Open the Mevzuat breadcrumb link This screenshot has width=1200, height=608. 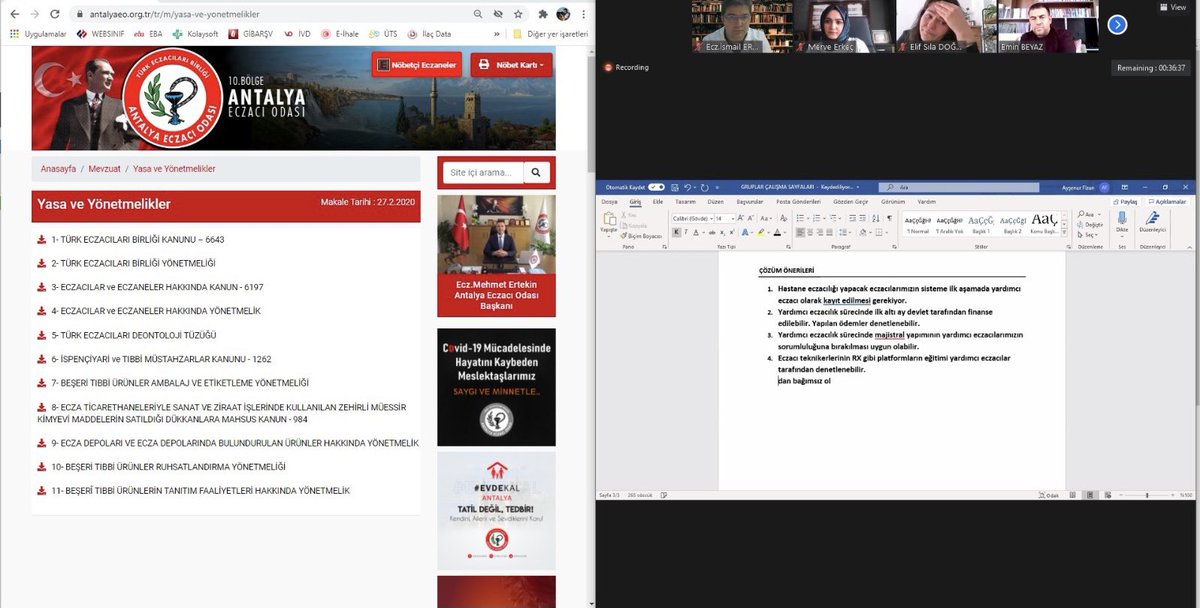(105, 169)
